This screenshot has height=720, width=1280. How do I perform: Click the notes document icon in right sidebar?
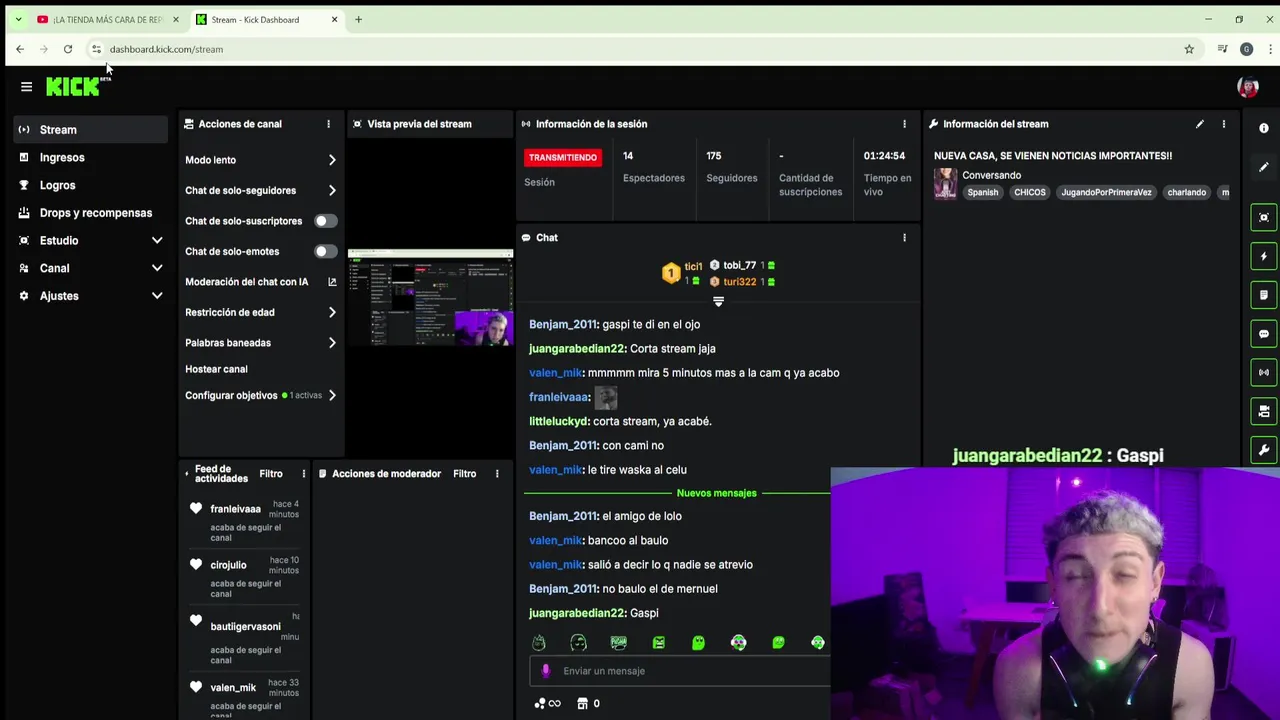pos(1264,295)
